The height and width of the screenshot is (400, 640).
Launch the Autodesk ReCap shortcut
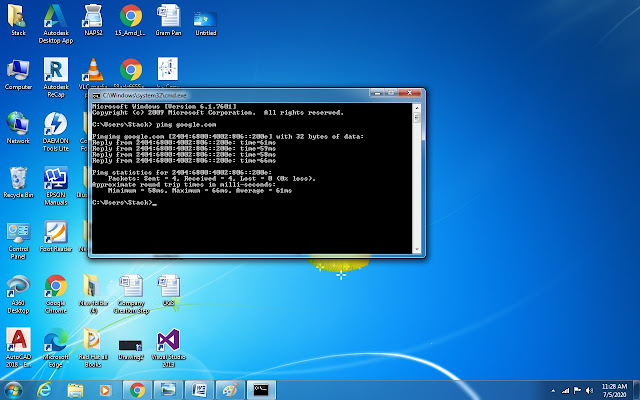click(x=56, y=78)
